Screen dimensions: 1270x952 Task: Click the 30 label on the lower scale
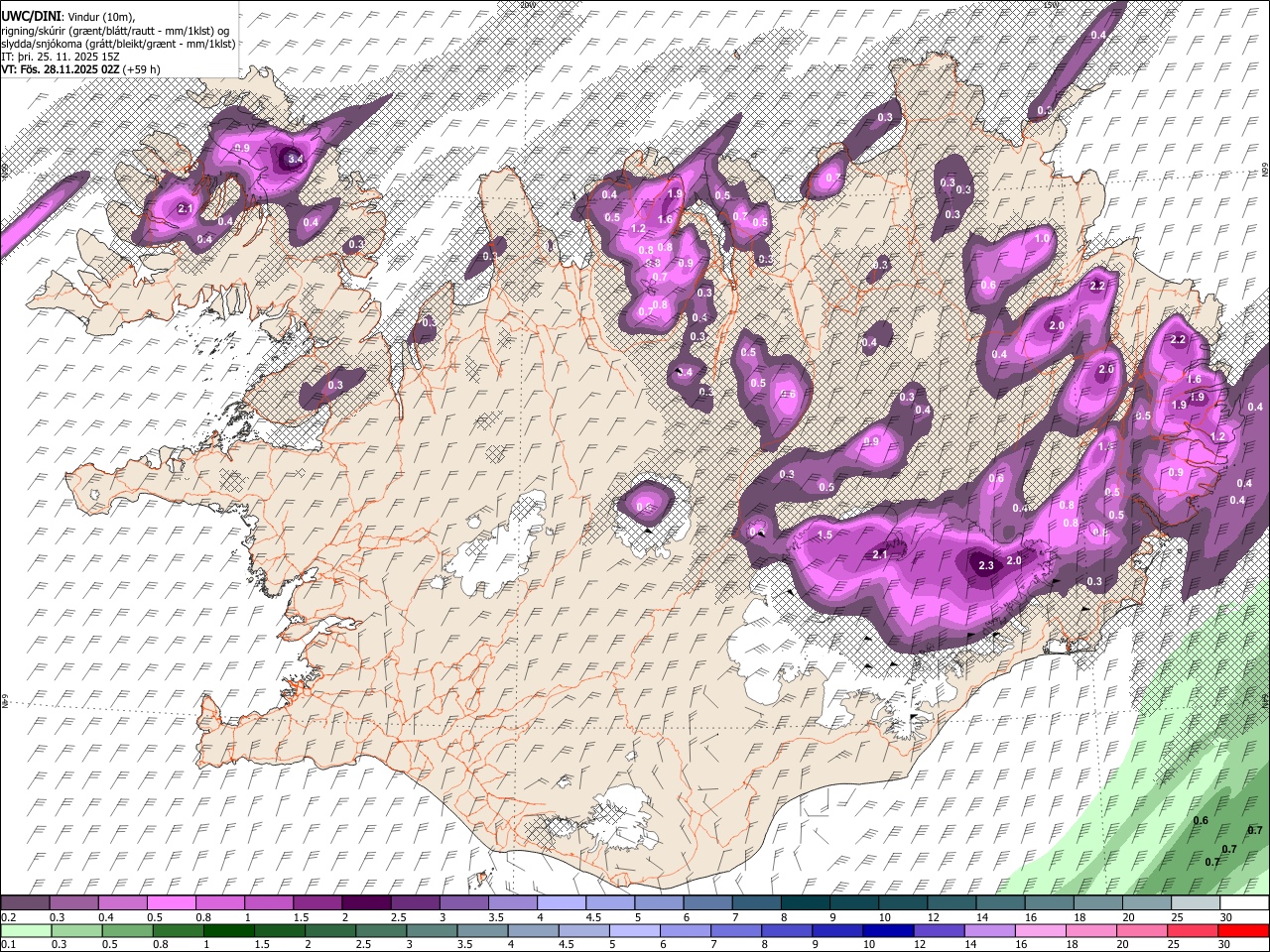pos(1224,944)
